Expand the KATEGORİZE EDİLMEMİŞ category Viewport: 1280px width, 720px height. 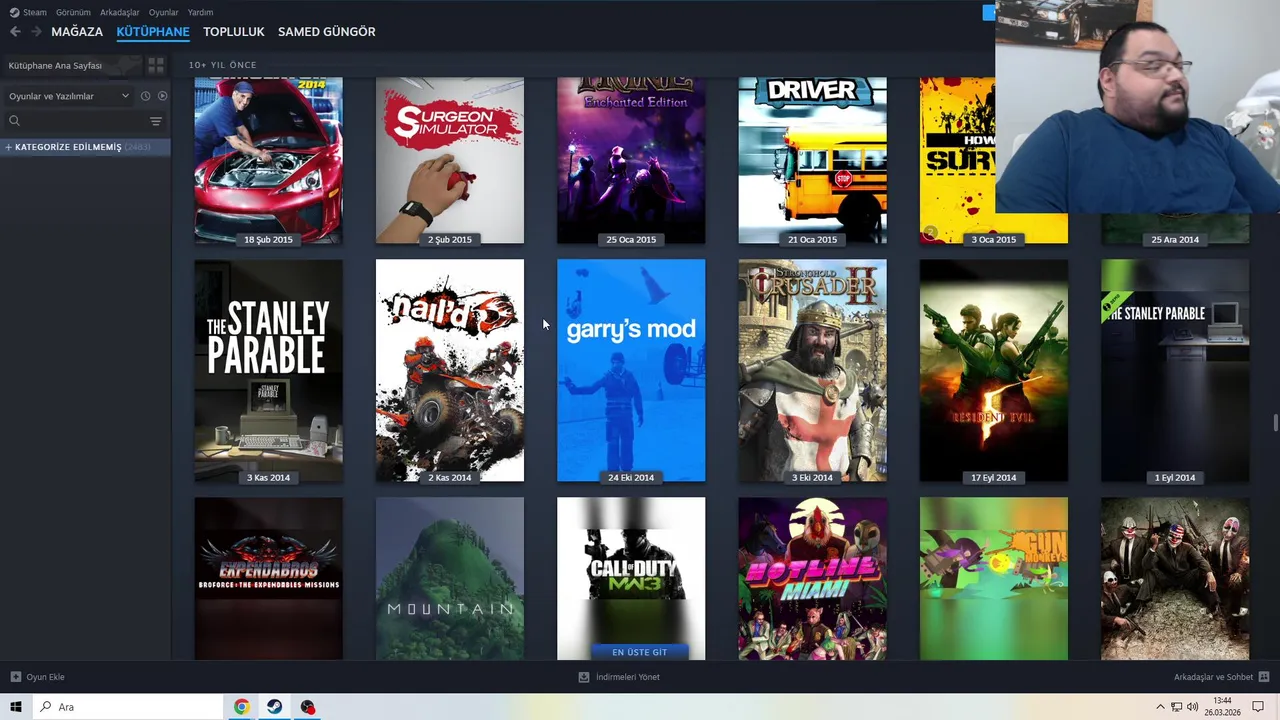pos(85,147)
